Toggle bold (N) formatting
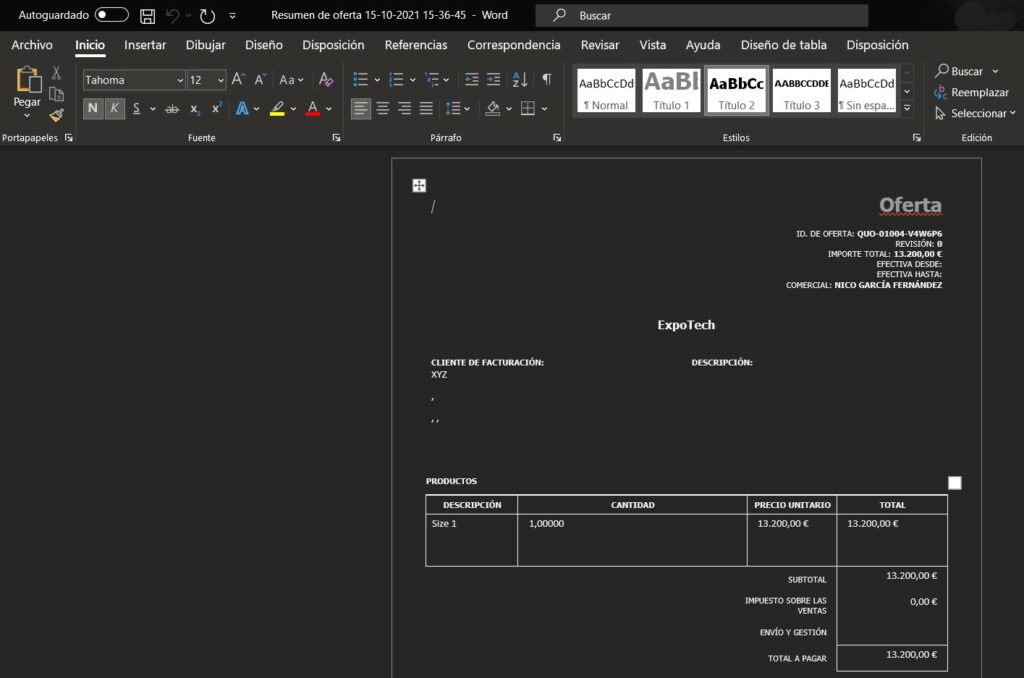Screen dimensions: 1024x678 coord(91,107)
